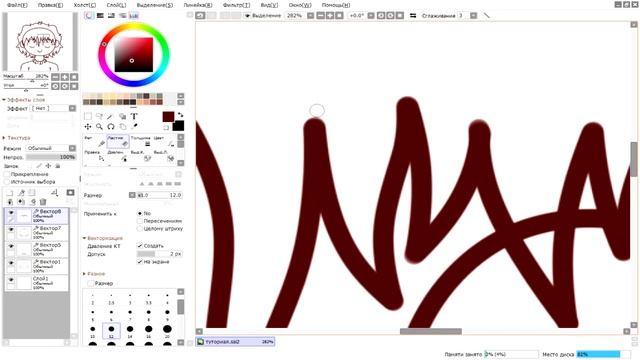Select the Move tool
This screenshot has height=360, width=640.
[88, 127]
